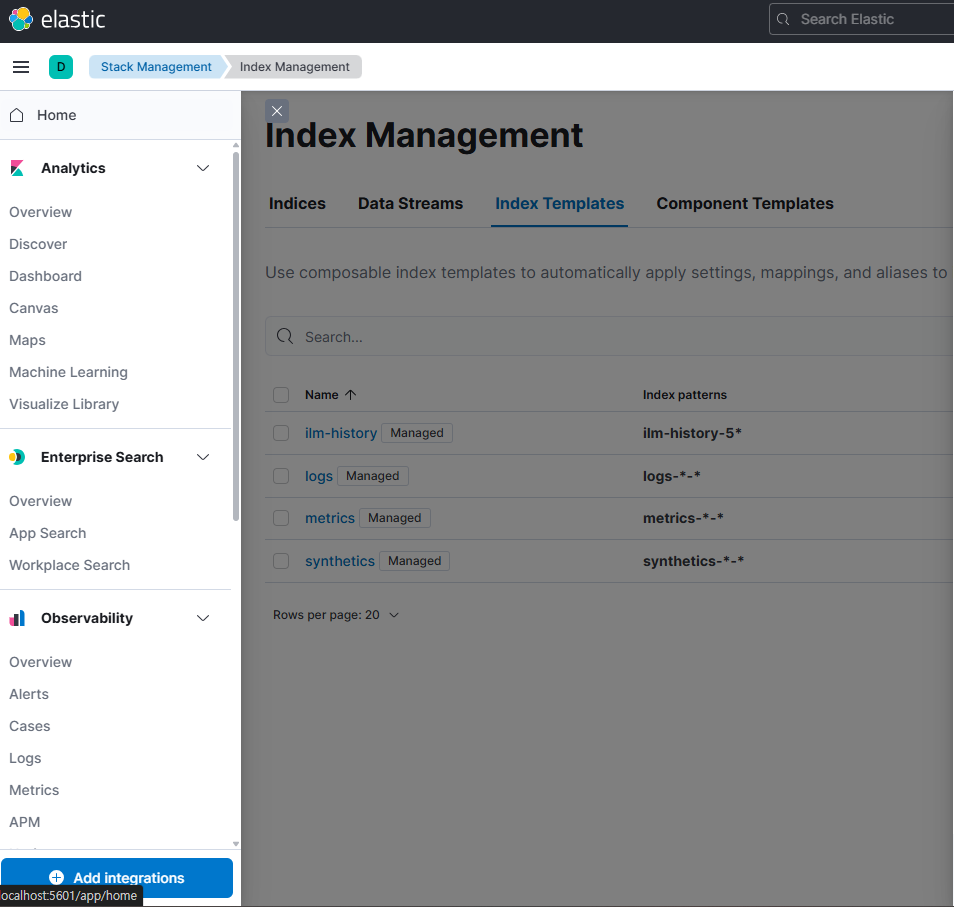Viewport: 954px width, 907px height.
Task: Open Rows per page dropdown
Action: [336, 615]
